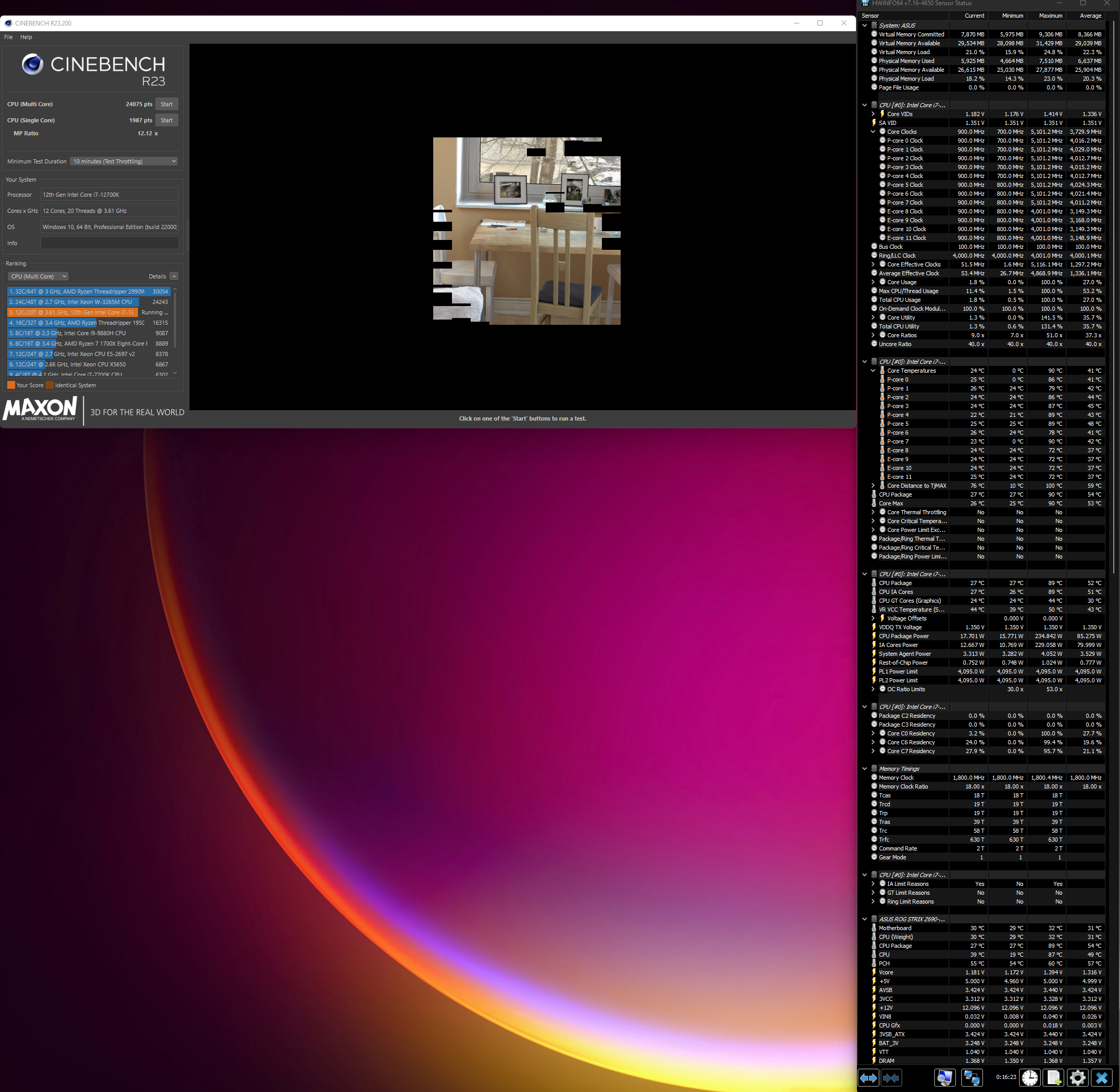
Task: Click HWiNFO expand columns arrows icon
Action: tap(868, 1078)
